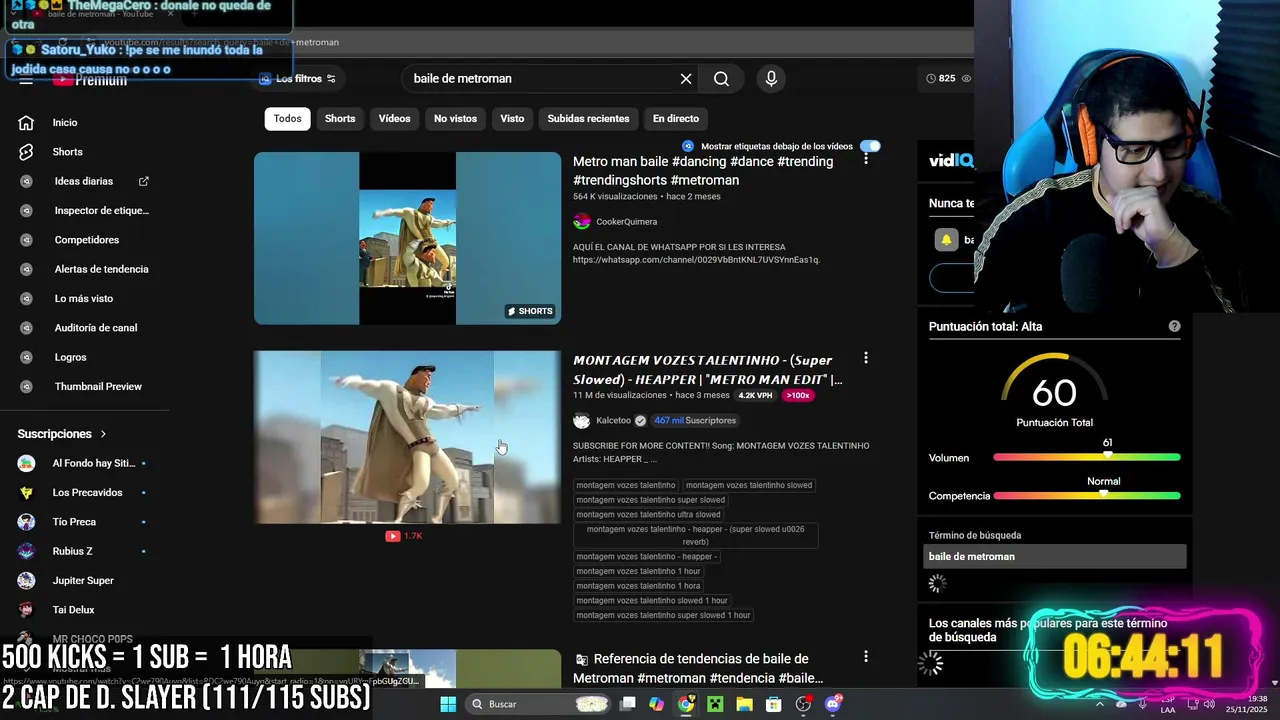Click the Windows taskbar Buscar search box
Image resolution: width=1280 pixels, height=720 pixels.
(538, 704)
